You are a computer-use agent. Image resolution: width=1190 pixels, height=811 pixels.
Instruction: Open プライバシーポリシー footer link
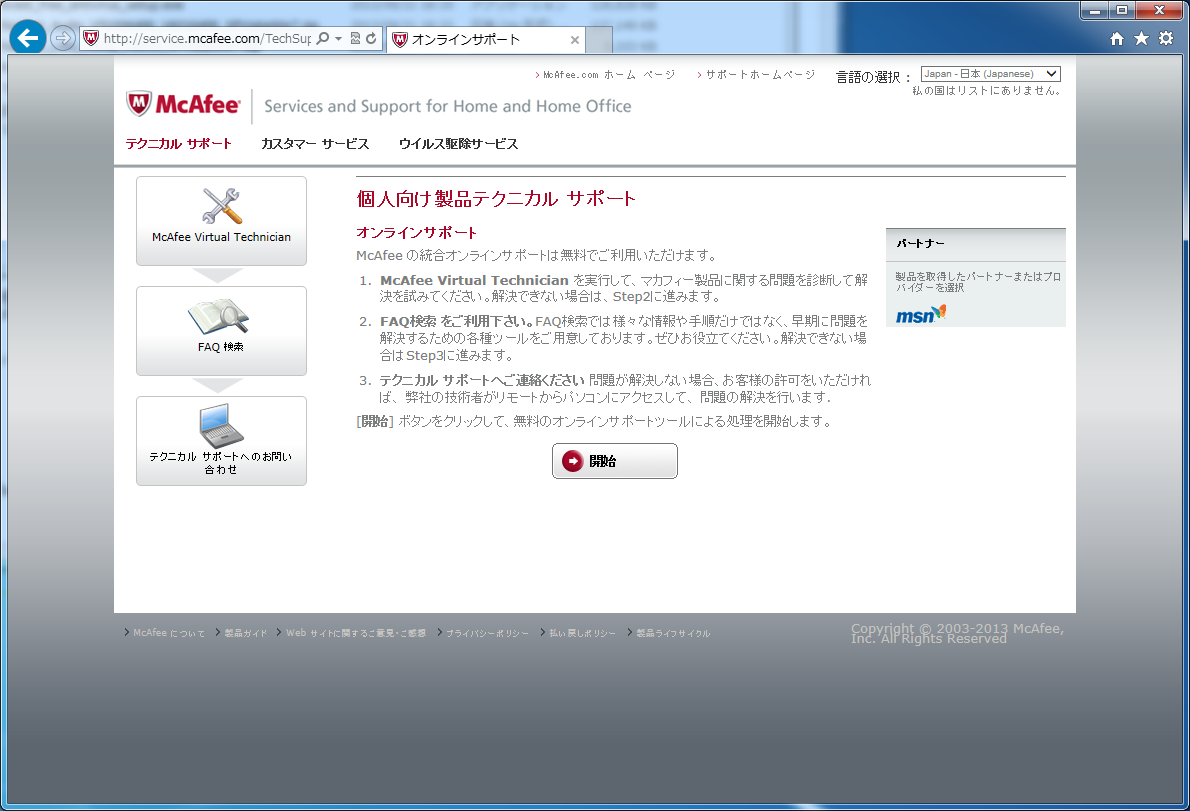[487, 633]
